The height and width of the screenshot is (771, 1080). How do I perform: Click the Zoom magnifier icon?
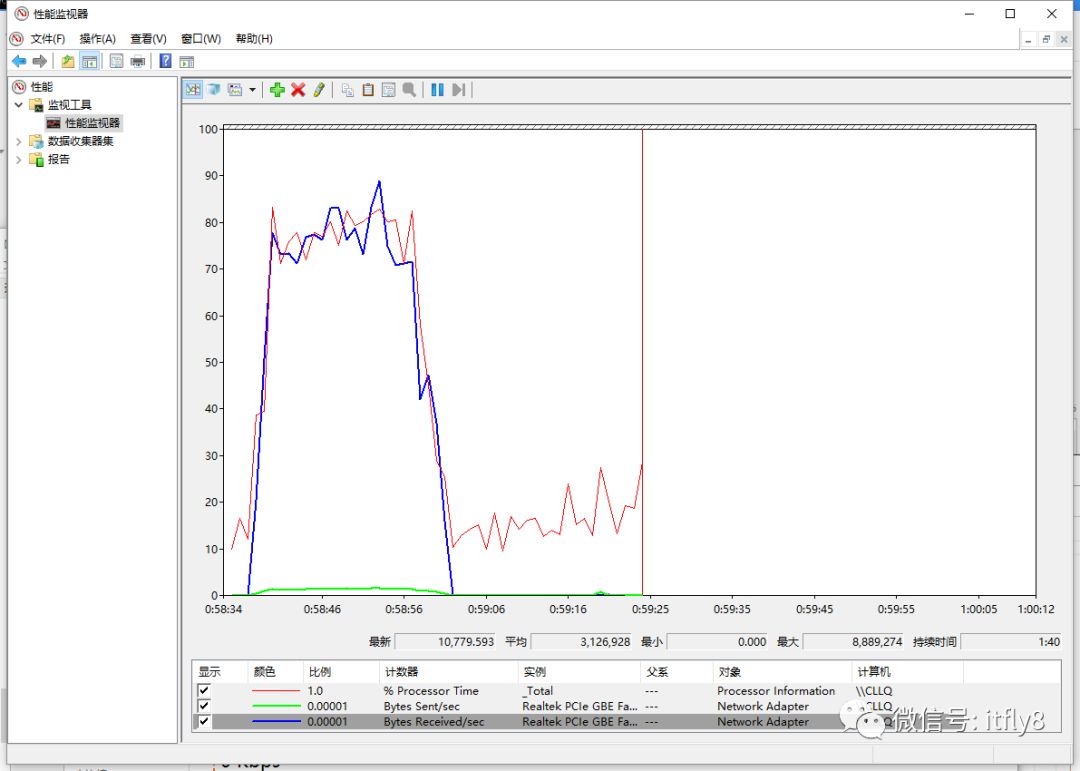pos(409,90)
